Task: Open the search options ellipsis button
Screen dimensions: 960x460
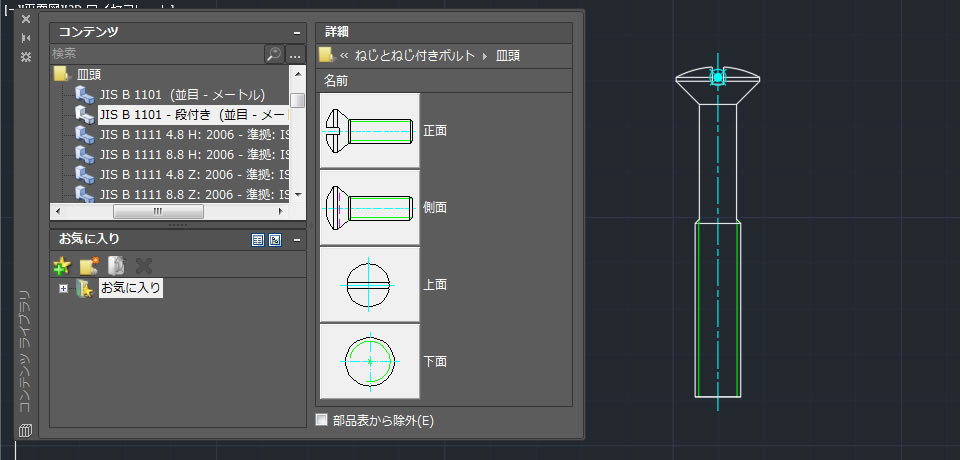Action: pos(296,54)
